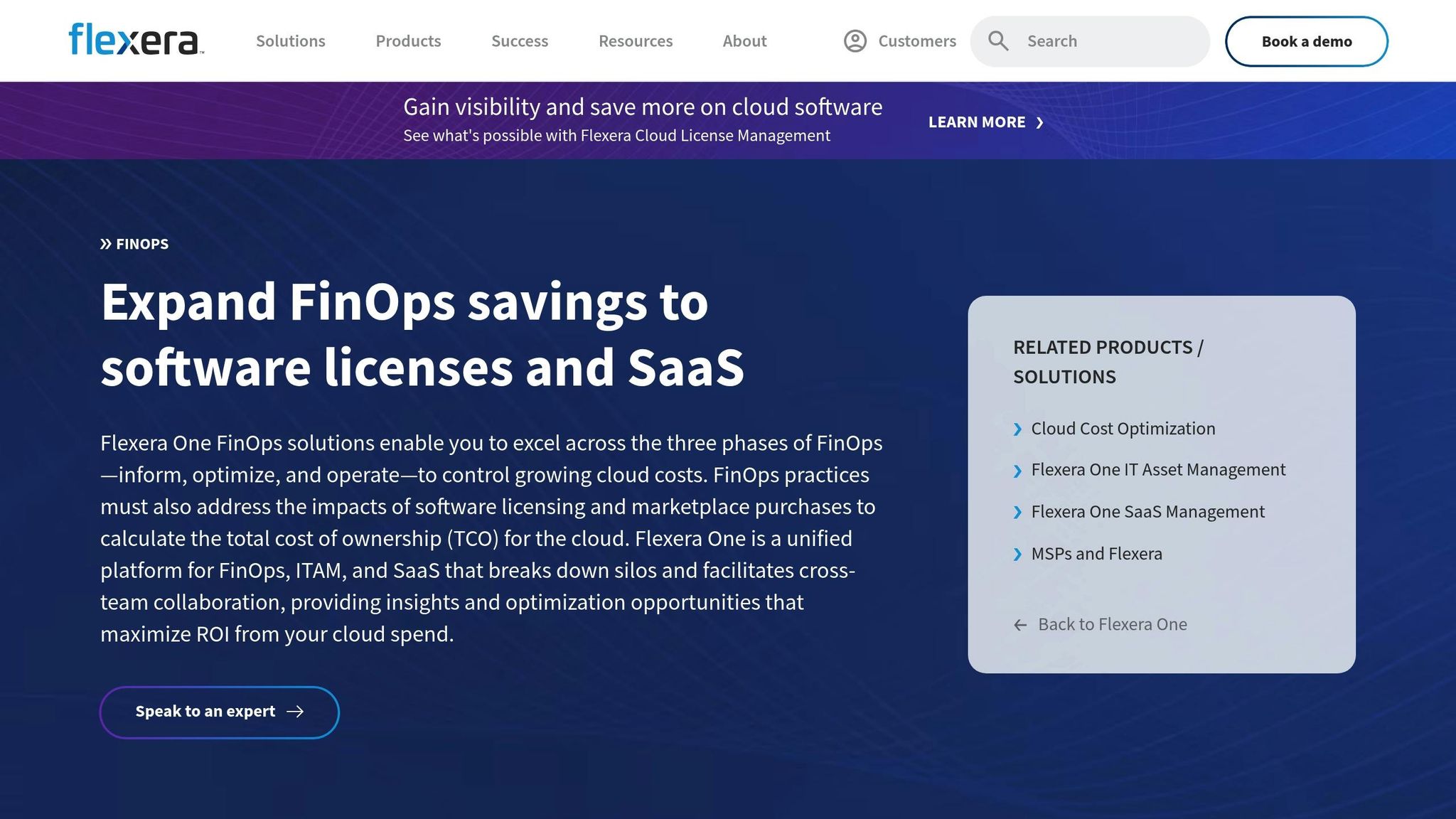Open the Flexera One IT Asset Management link
1456x819 pixels.
click(x=1158, y=470)
